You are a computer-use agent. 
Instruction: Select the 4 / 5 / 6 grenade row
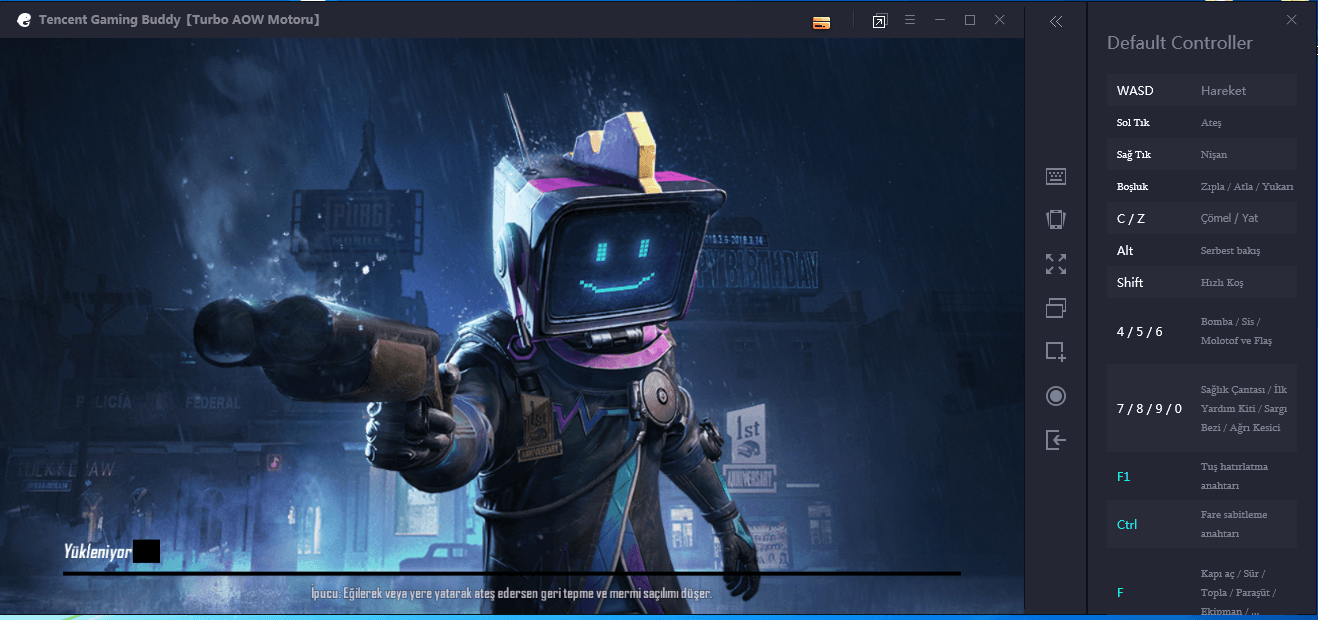(x=1201, y=331)
